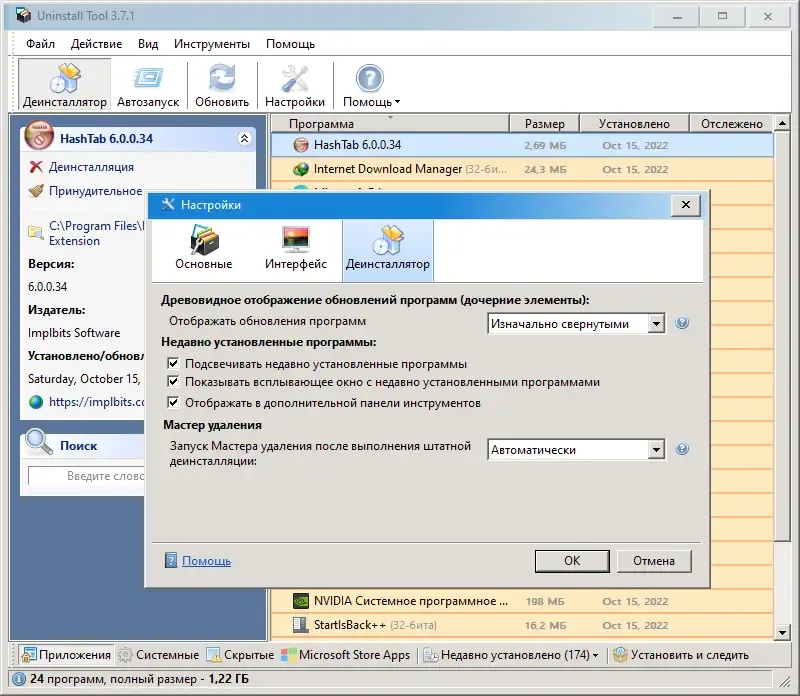Open the Недавно установлено (174) dropdown

(516, 655)
